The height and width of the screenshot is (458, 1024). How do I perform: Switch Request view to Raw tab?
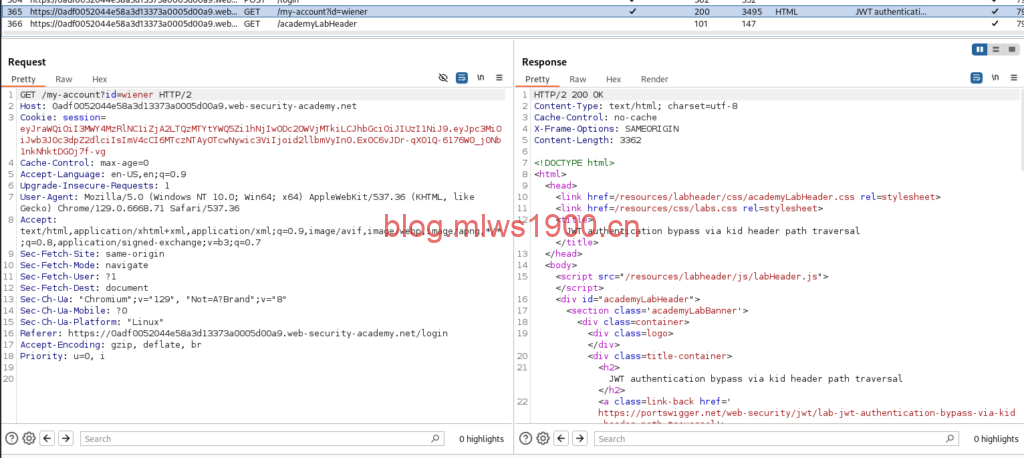tap(64, 79)
